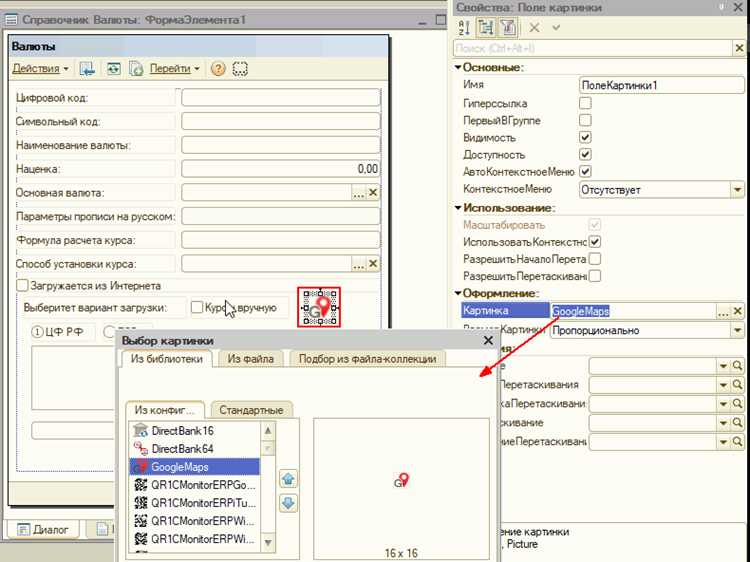Click the move-up arrow in picture dialog
Image resolution: width=750 pixels, height=562 pixels.
pyautogui.click(x=288, y=479)
